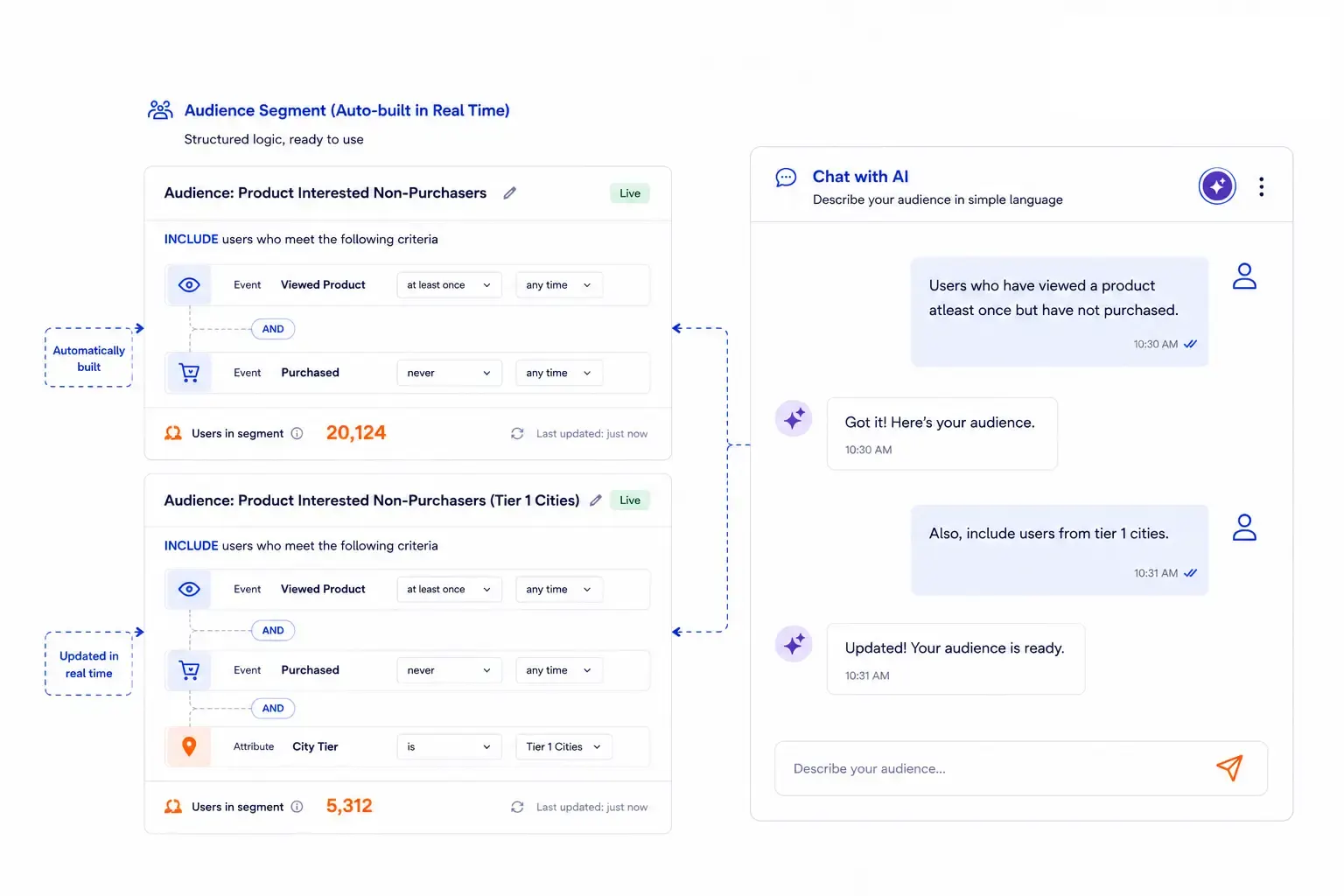This screenshot has width=1344, height=896.
Task: Toggle the AND operator in first audience
Action: (x=273, y=329)
